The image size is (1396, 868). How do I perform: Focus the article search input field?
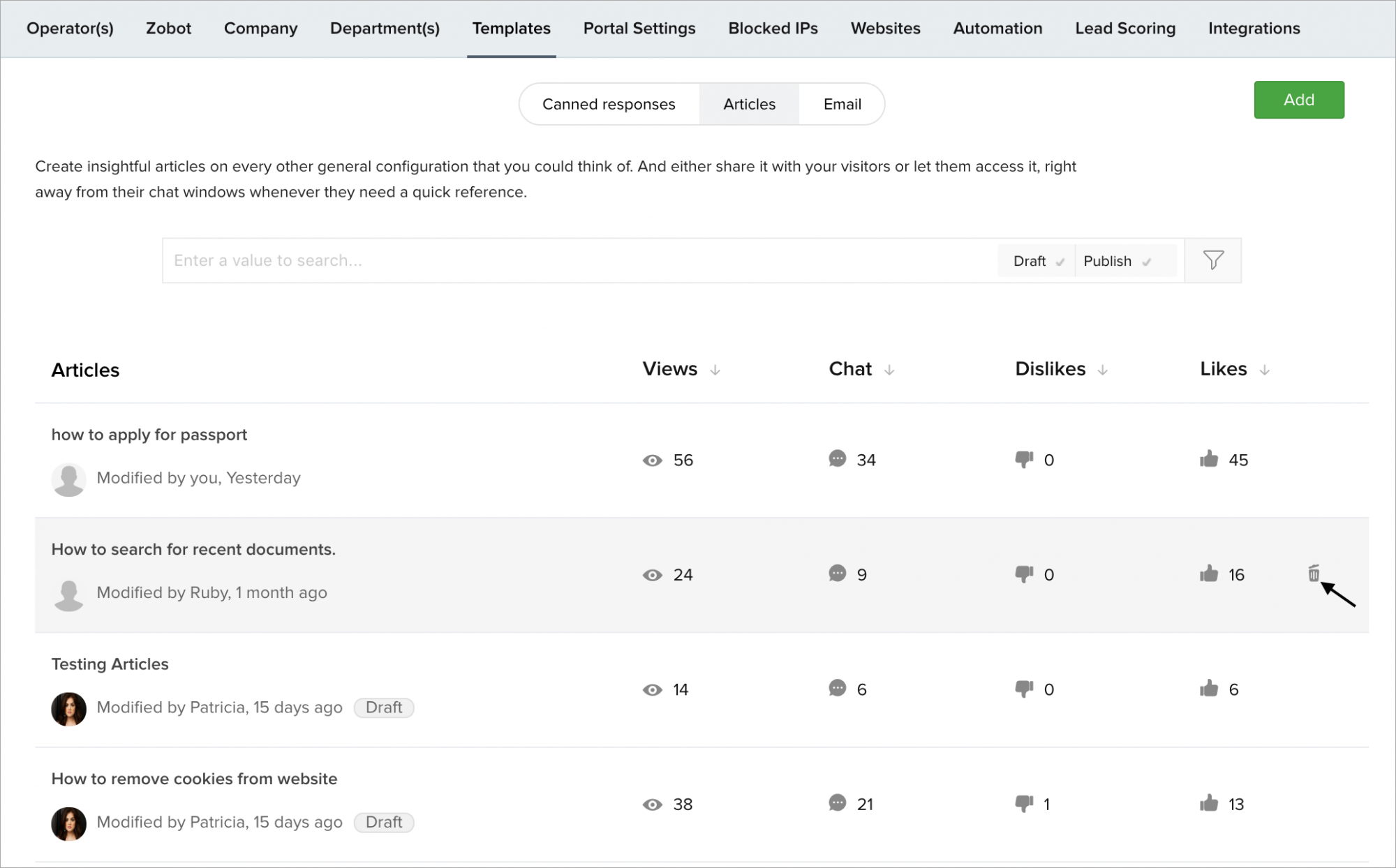[579, 260]
